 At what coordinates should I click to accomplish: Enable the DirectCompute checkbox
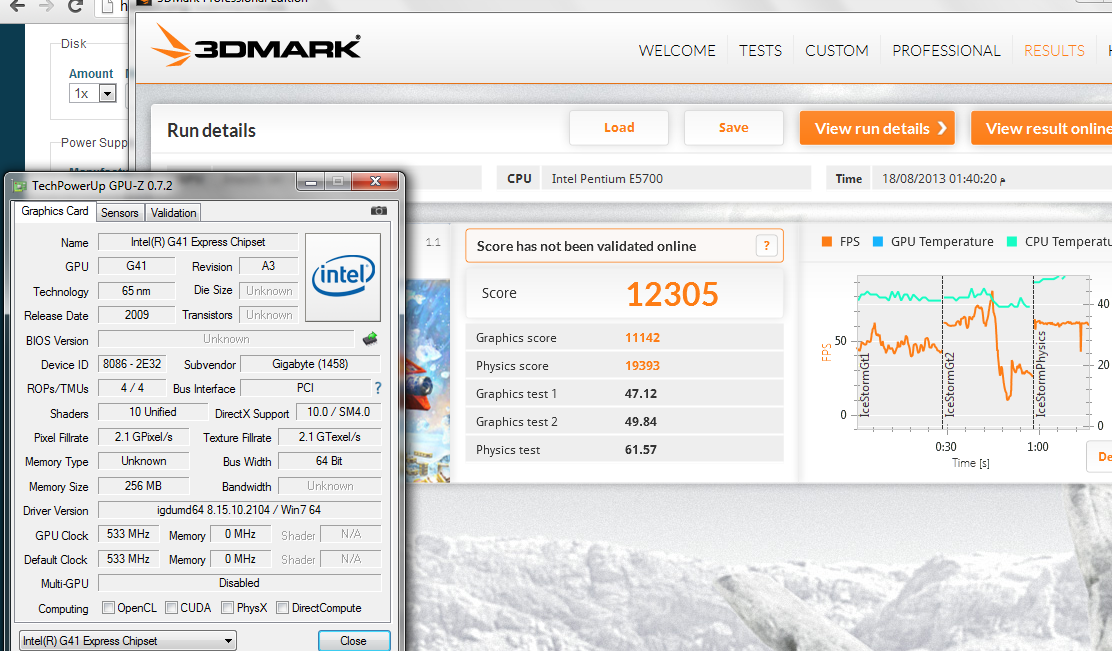click(x=282, y=608)
